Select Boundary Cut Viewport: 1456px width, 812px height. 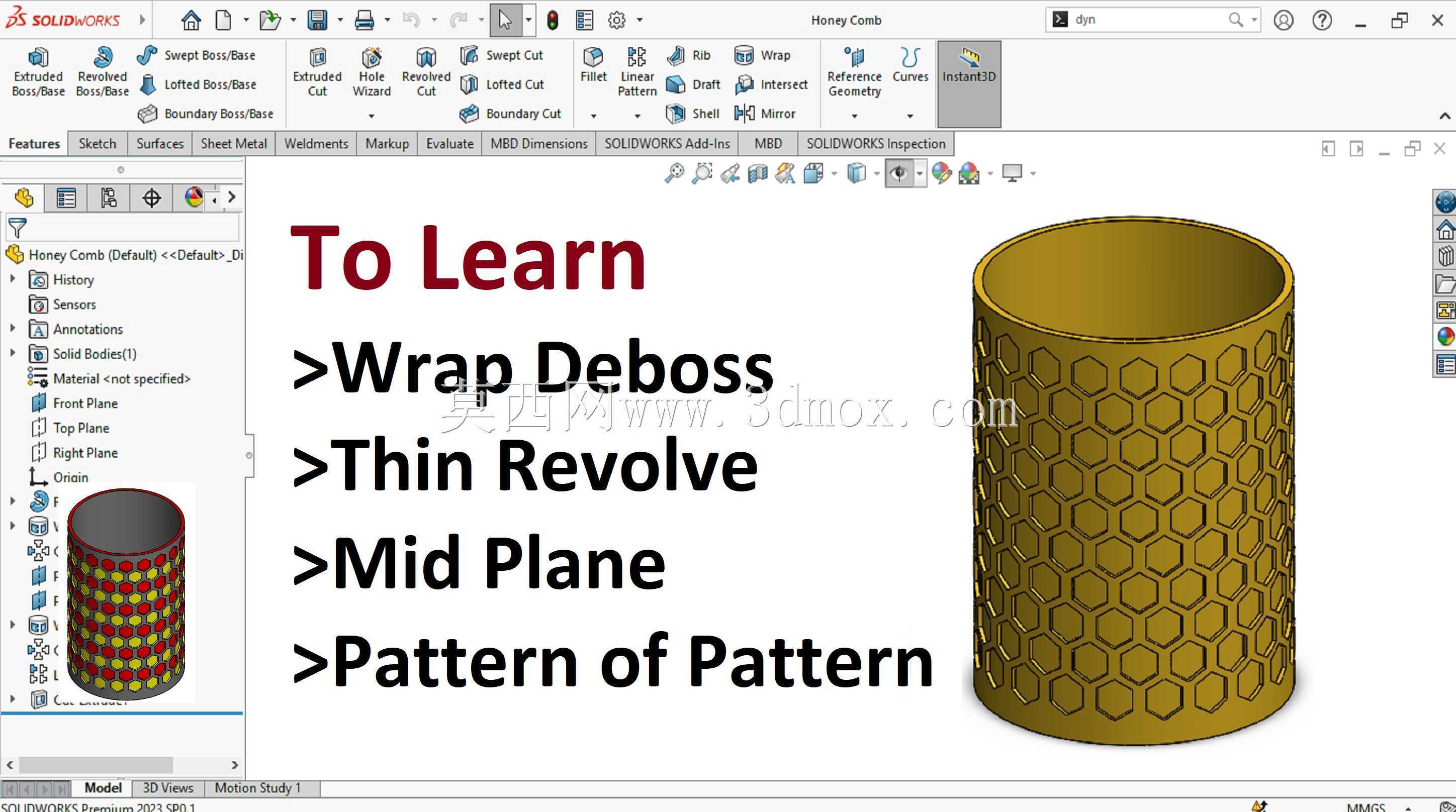tap(510, 114)
